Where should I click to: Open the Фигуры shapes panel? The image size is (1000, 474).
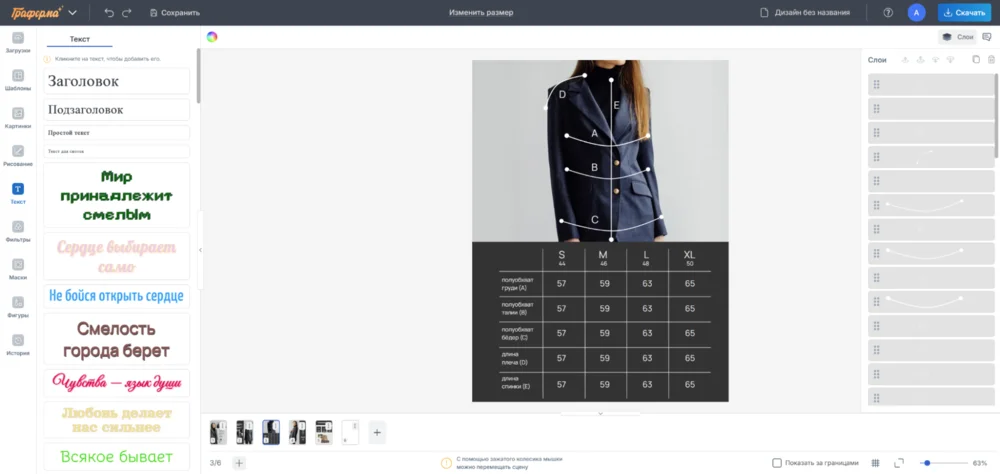pyautogui.click(x=18, y=307)
